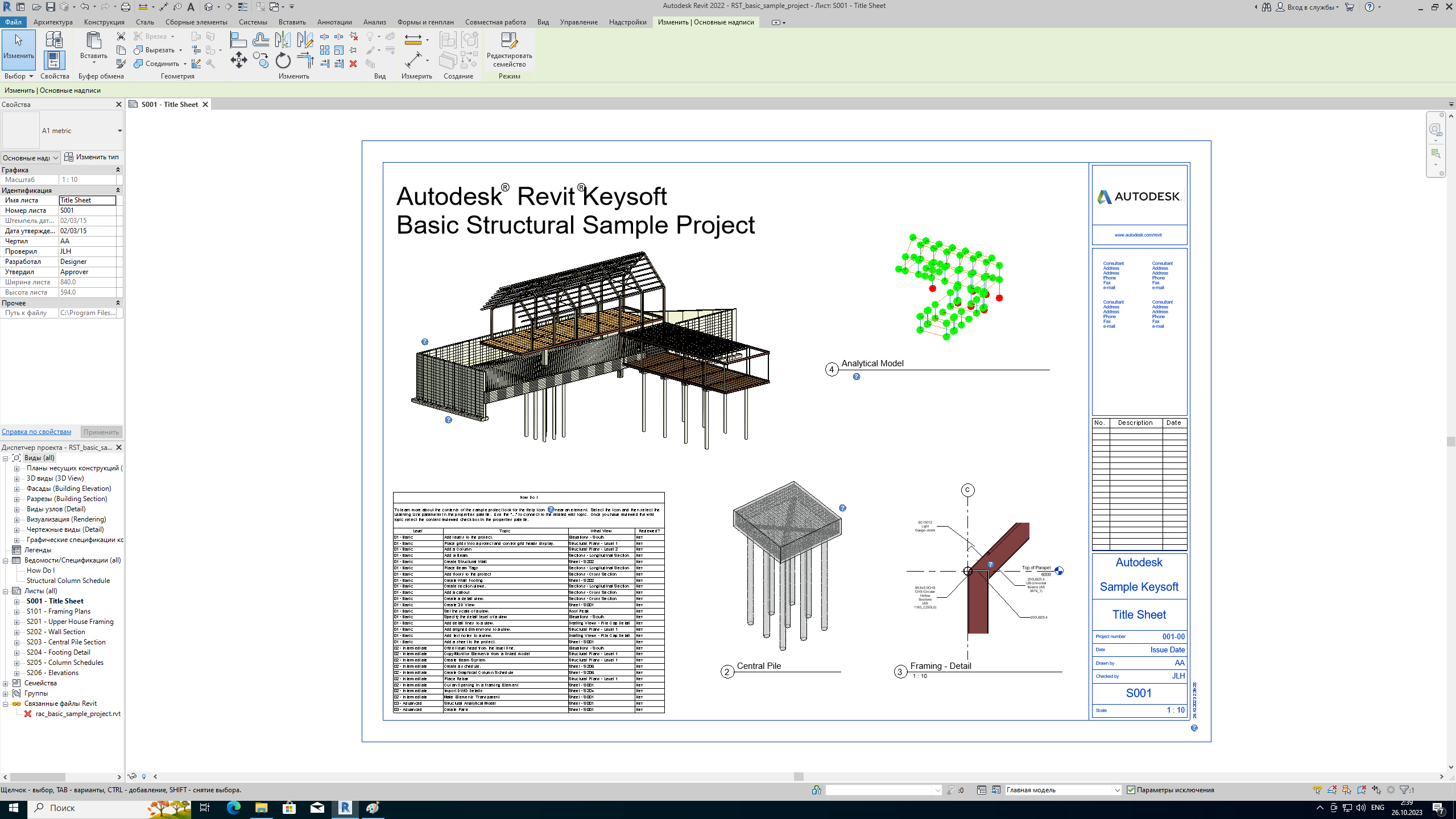Click the Match Type Properties brush icon

(x=121, y=64)
